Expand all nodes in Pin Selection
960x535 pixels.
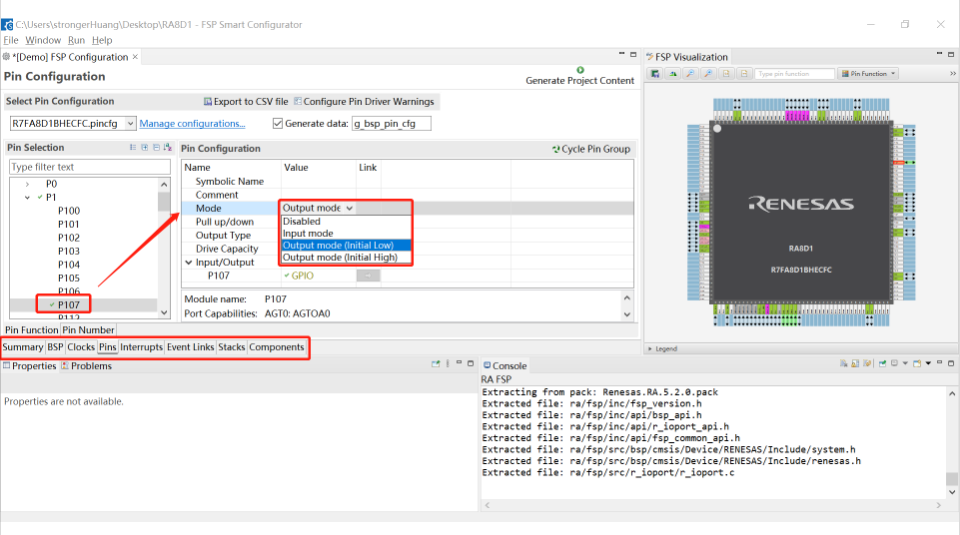pyautogui.click(x=144, y=148)
